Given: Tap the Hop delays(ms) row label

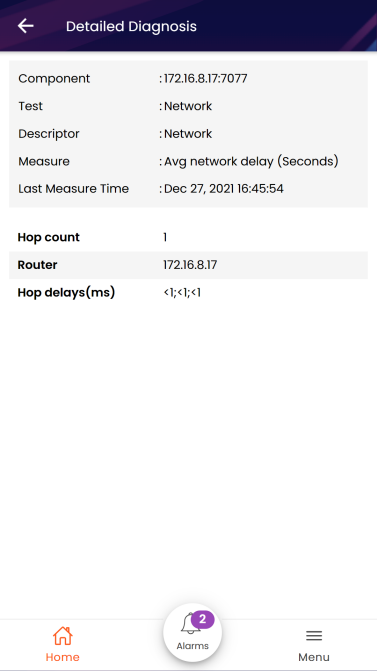Looking at the screenshot, I should 66,293.
